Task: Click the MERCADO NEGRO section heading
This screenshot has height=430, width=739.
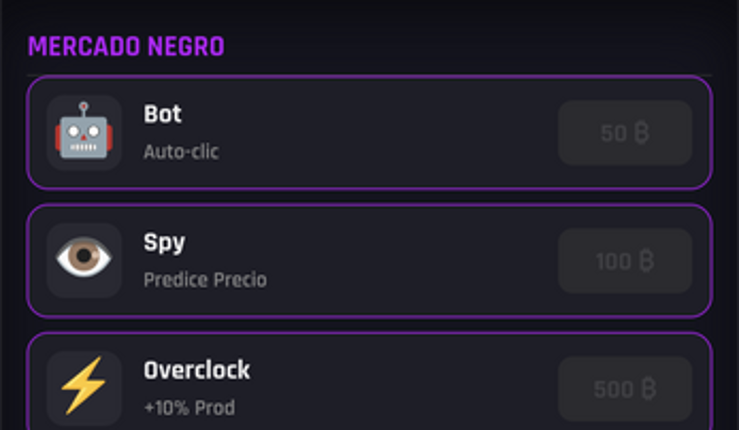Action: pos(126,47)
